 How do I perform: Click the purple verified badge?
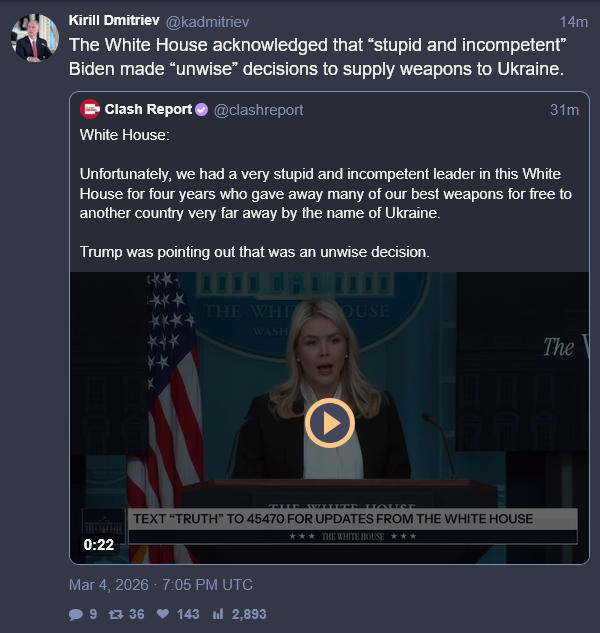[x=201, y=109]
